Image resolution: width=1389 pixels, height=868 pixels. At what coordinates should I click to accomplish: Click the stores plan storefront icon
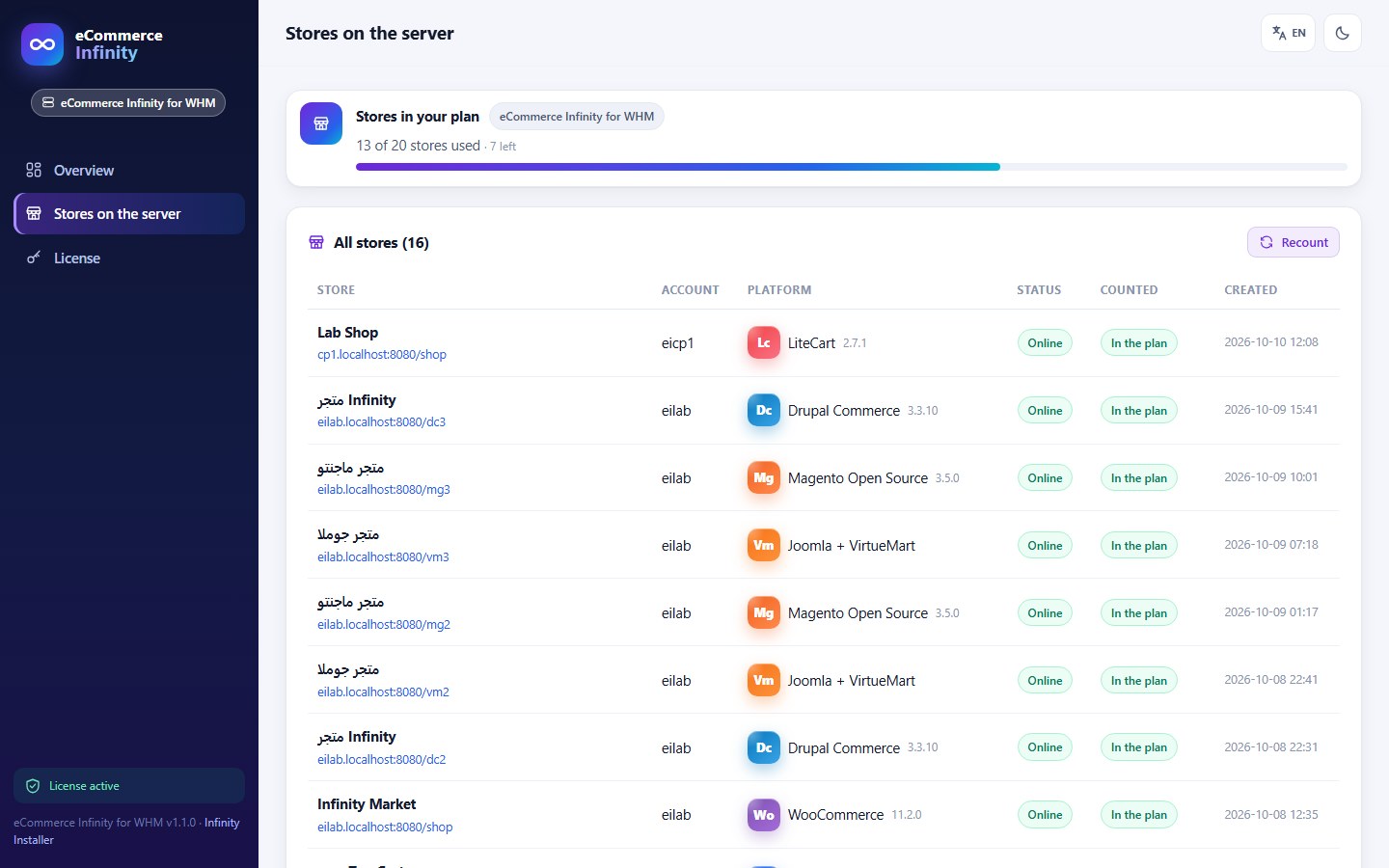point(321,123)
